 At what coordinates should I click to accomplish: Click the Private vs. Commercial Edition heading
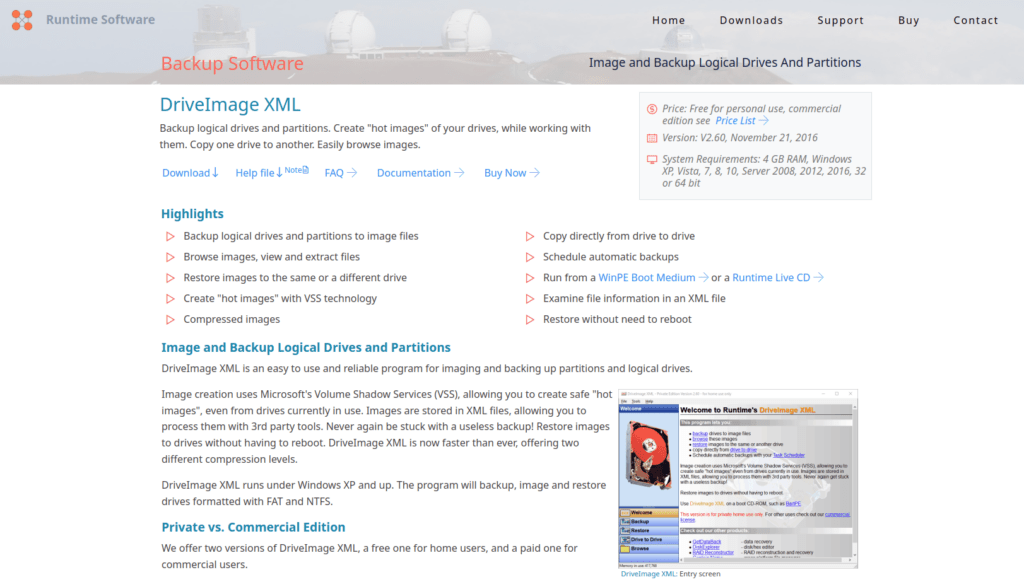253,527
